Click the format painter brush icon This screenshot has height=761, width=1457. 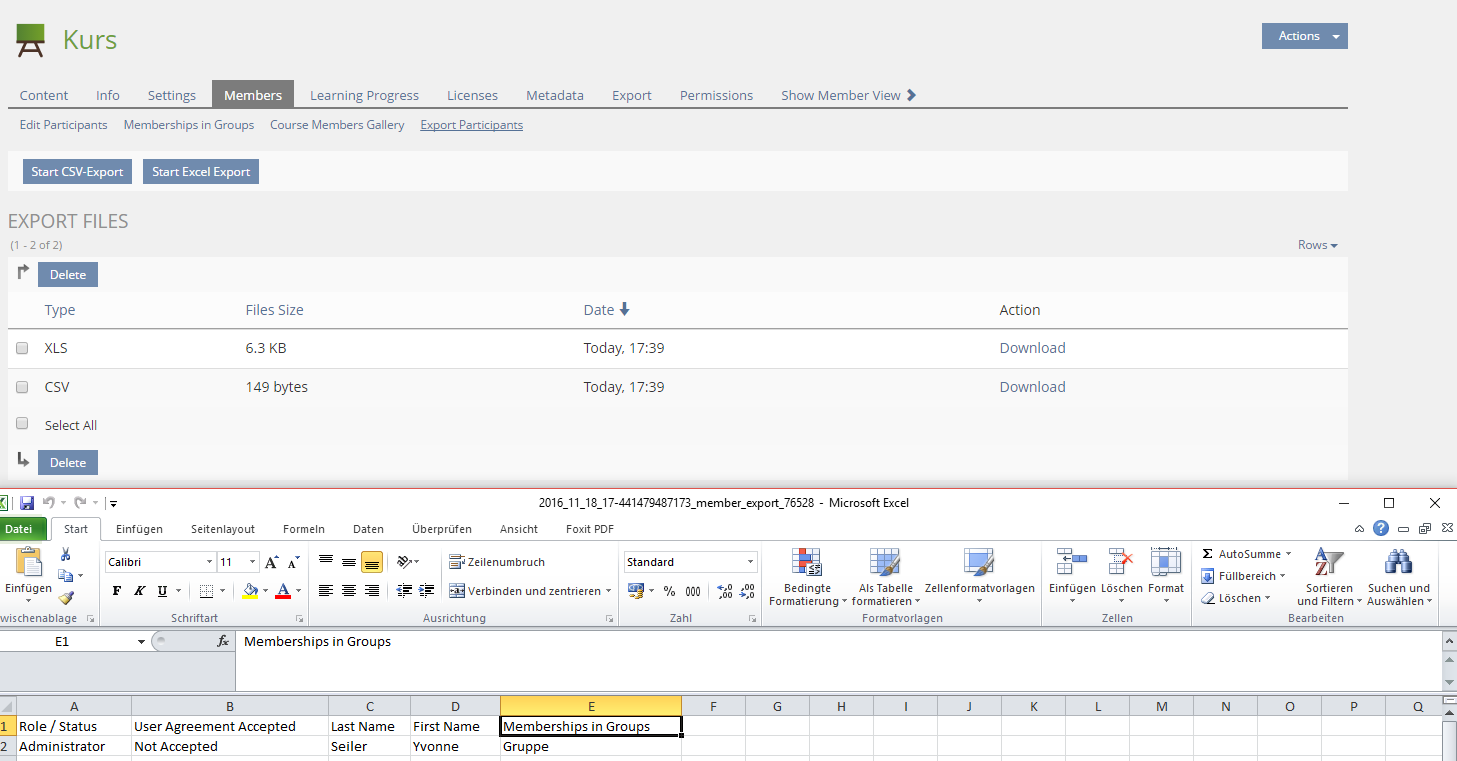(x=66, y=598)
